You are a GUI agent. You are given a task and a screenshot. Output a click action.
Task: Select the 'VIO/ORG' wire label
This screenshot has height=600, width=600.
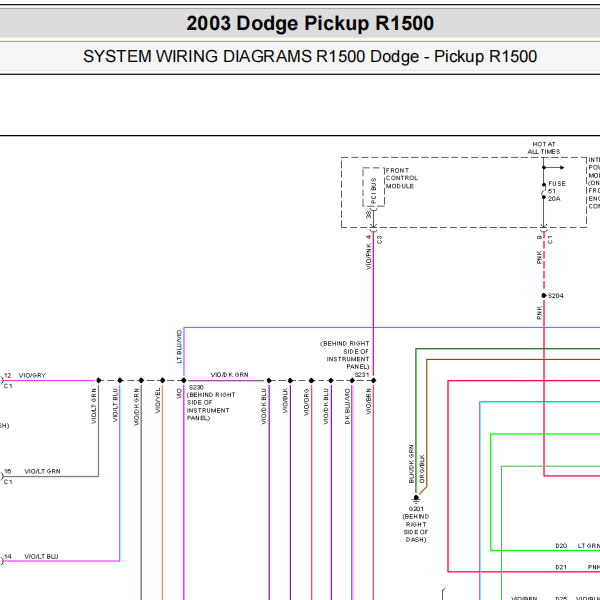pyautogui.click(x=306, y=402)
